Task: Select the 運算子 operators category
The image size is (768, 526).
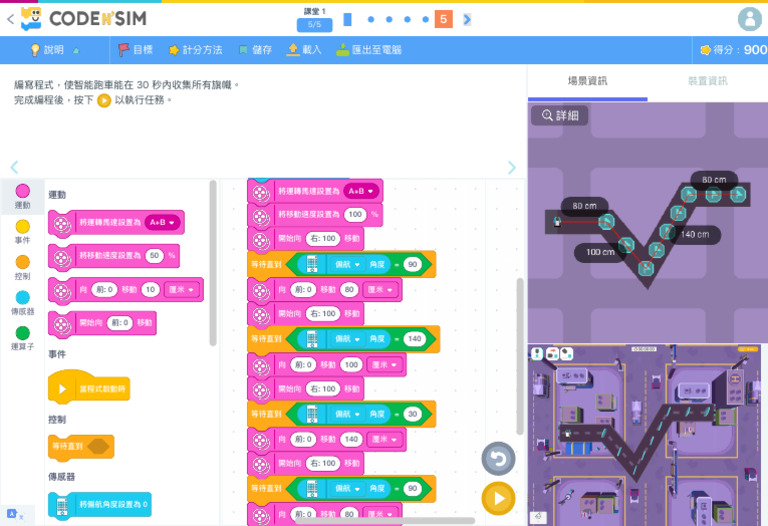Action: point(23,338)
